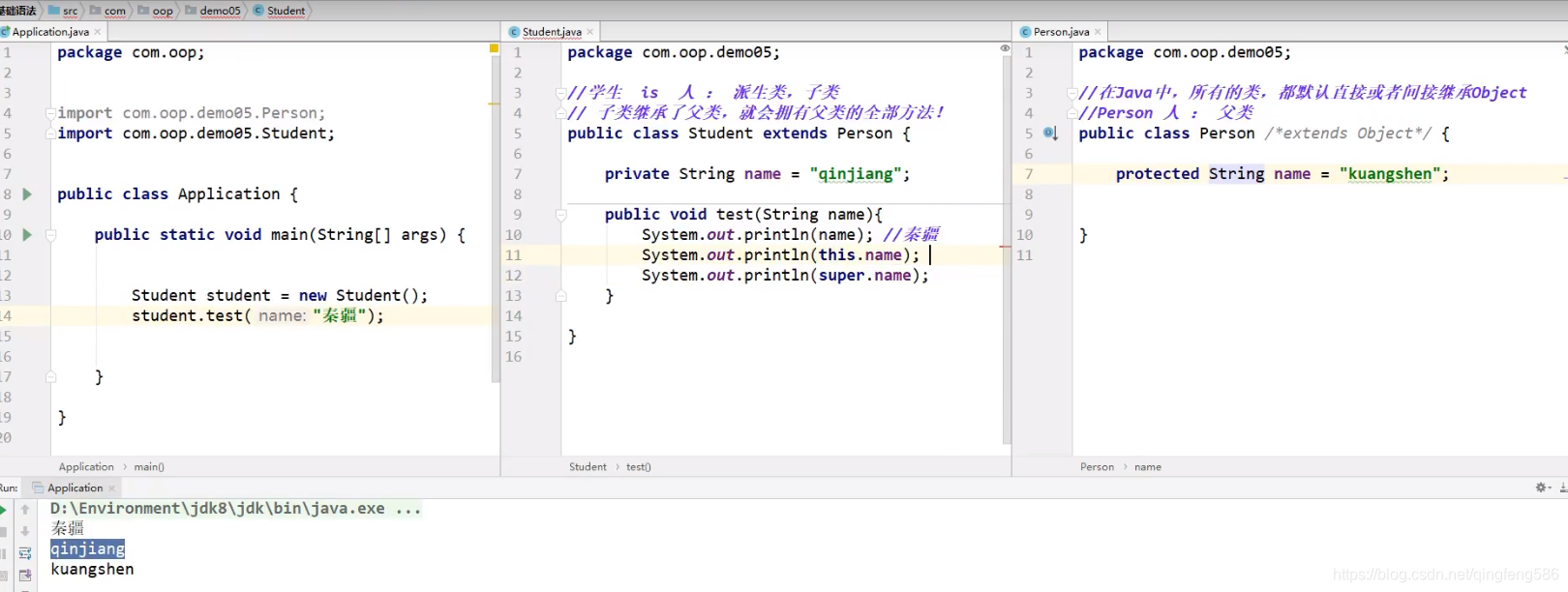
Task: Click the highlighted qinjiang console output
Action: (88, 549)
